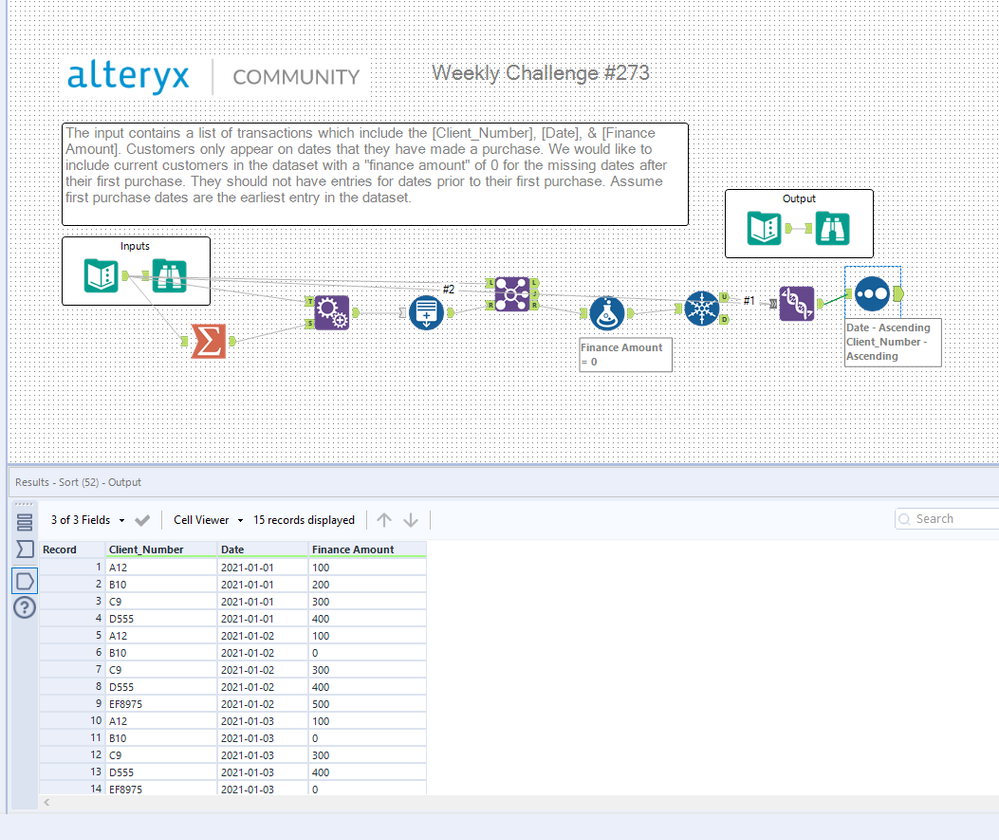Click the Date column header
The width and height of the screenshot is (999, 840).
coord(262,549)
